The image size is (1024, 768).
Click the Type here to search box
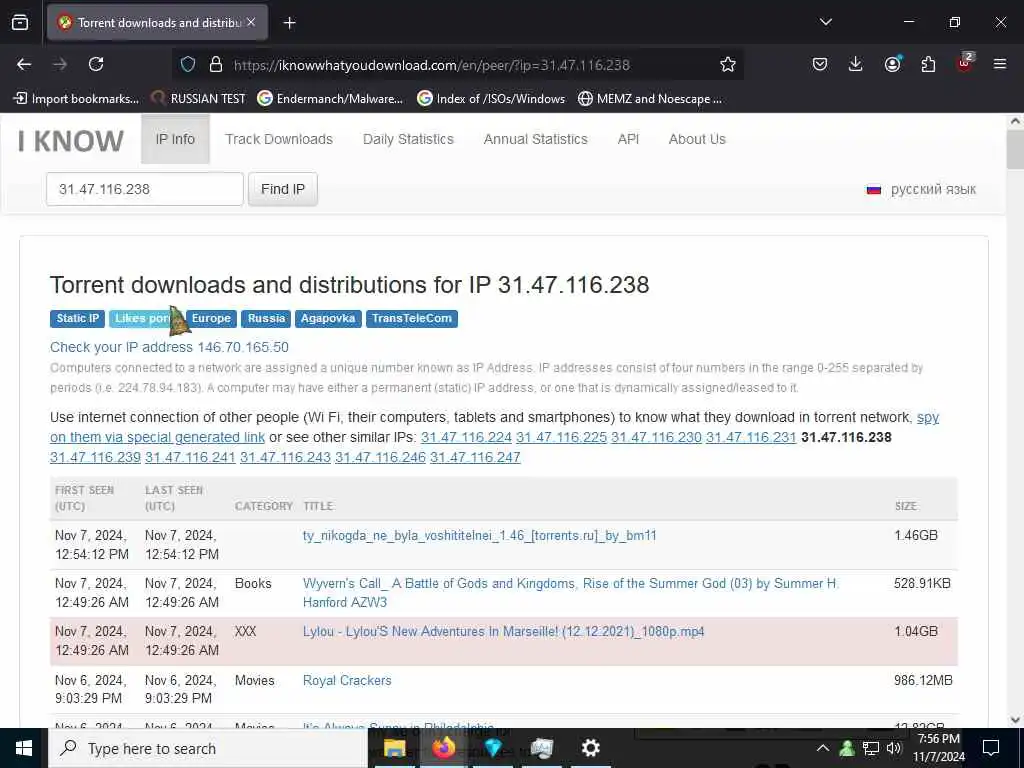(208, 748)
